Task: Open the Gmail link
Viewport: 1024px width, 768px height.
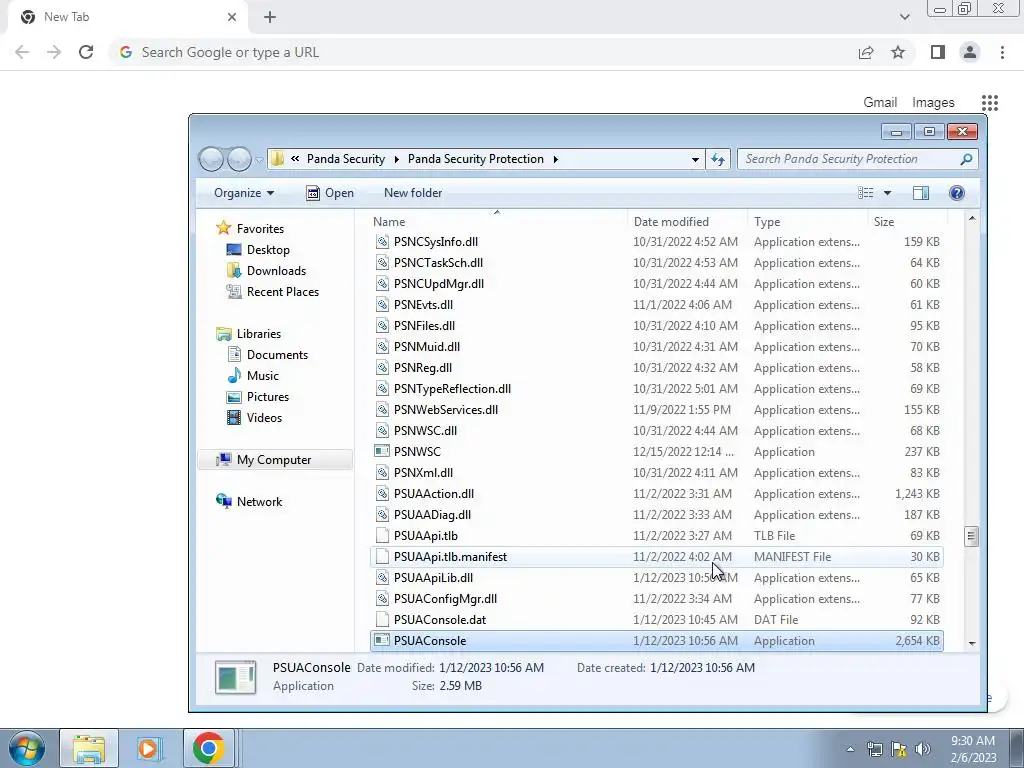Action: [x=880, y=103]
